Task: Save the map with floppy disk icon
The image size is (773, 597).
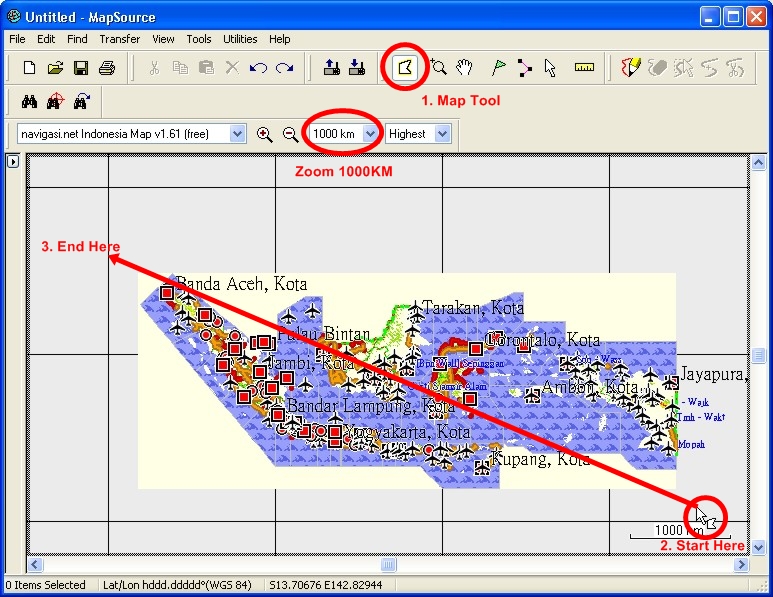Action: 81,68
